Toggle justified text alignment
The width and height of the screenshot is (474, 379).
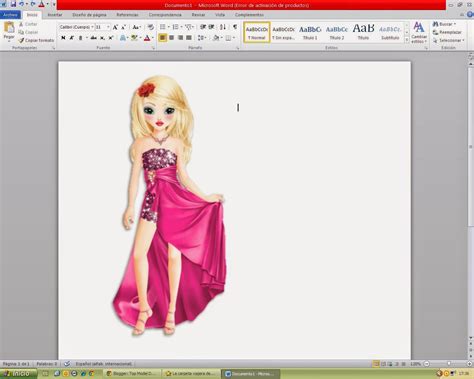pyautogui.click(x=189, y=38)
